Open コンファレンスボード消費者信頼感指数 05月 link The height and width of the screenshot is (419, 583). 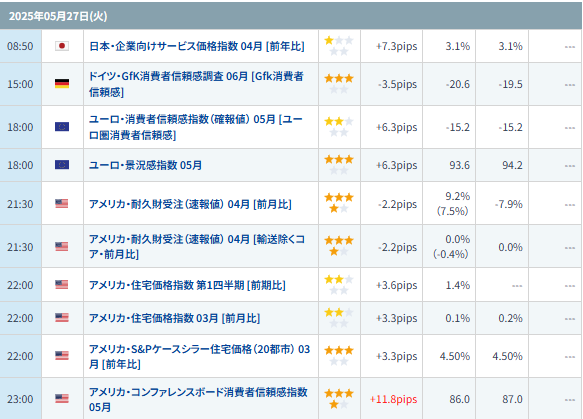(198, 399)
